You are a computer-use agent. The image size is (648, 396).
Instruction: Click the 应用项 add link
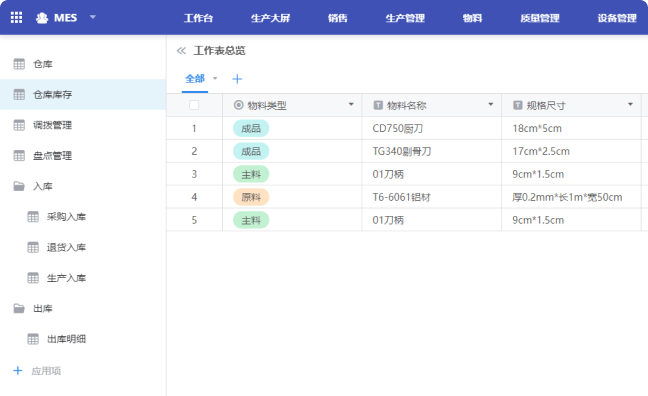(46, 371)
